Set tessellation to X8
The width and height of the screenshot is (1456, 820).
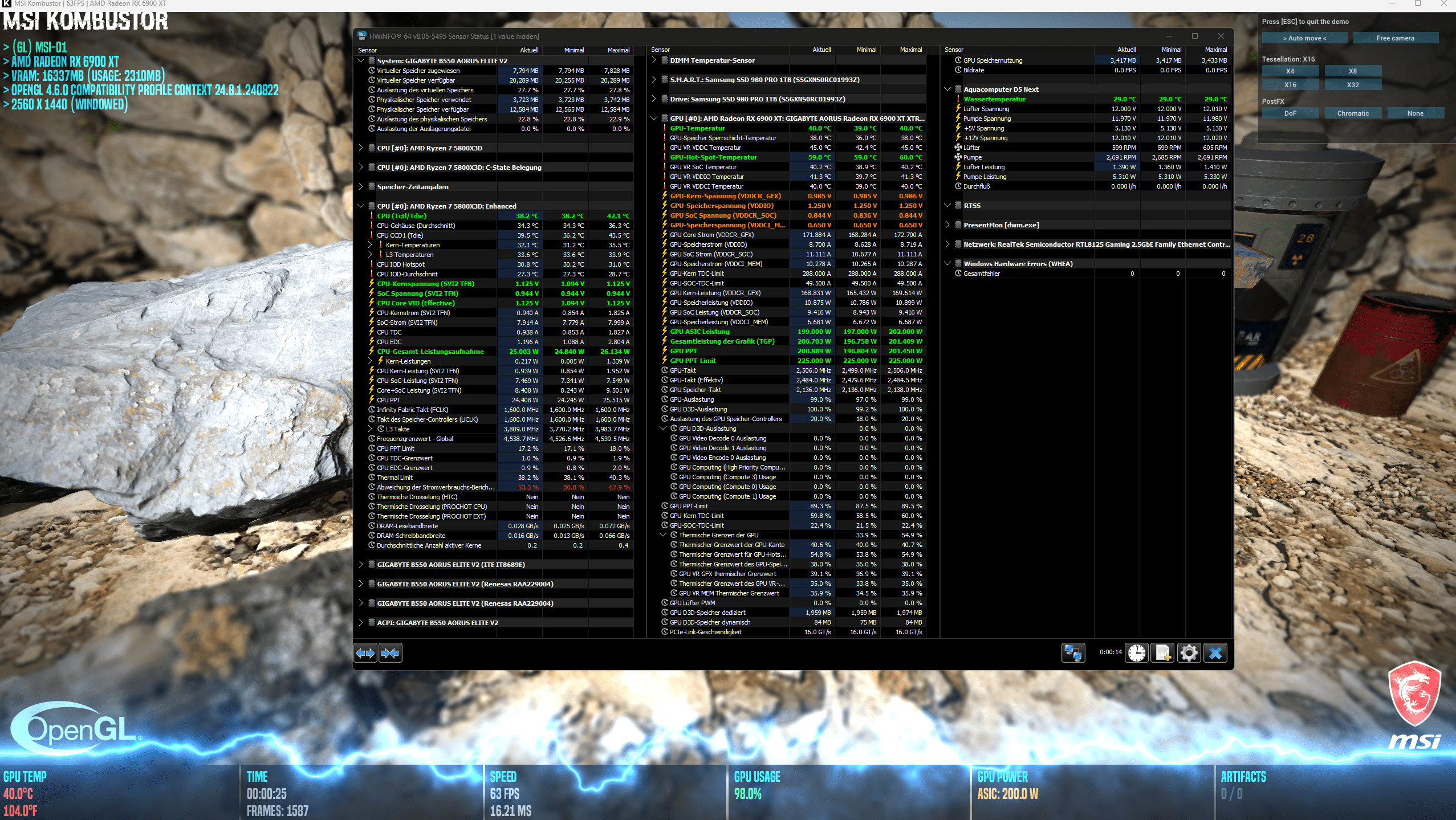click(1353, 71)
